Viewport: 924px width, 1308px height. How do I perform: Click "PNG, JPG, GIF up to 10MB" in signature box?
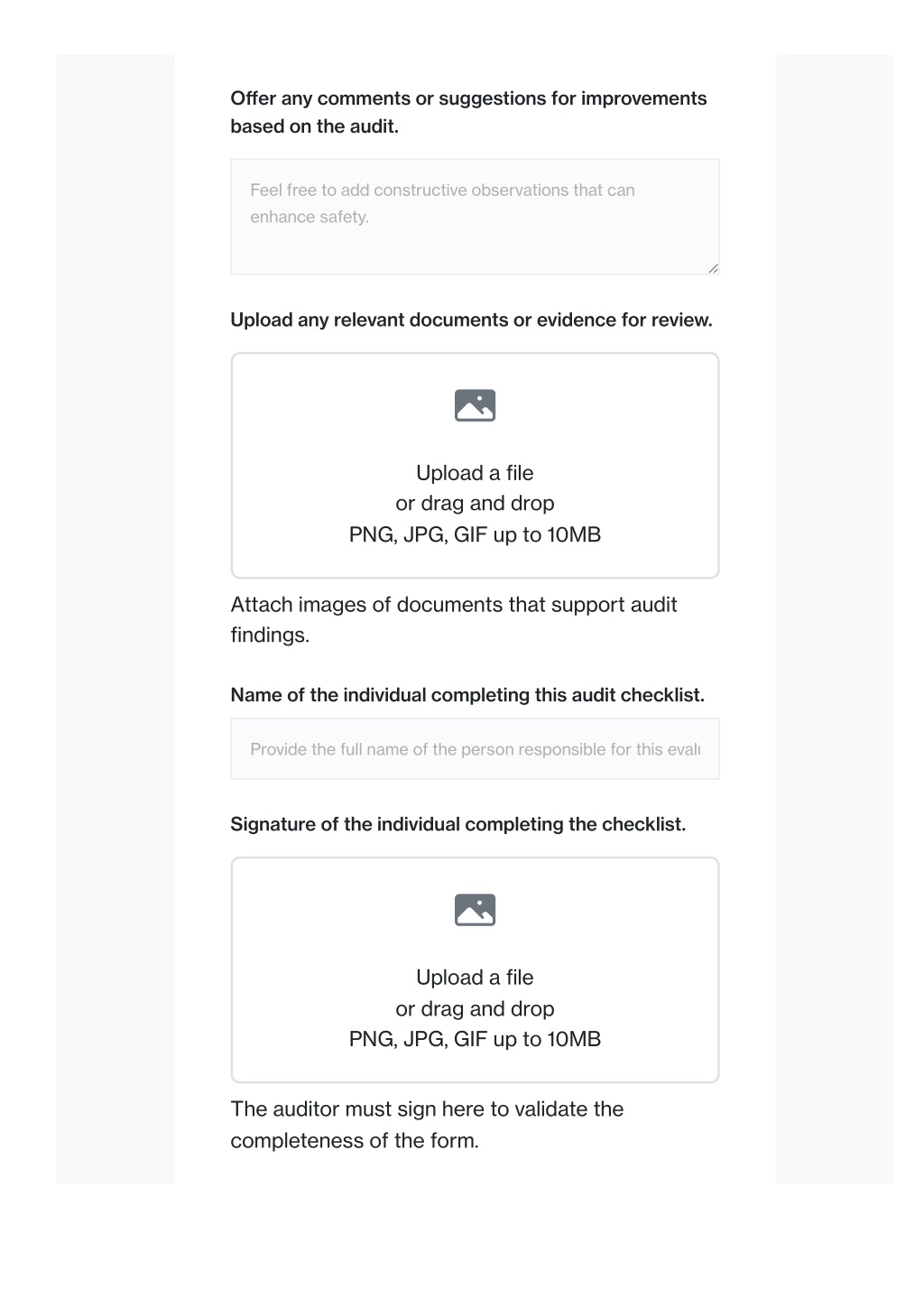click(475, 1039)
